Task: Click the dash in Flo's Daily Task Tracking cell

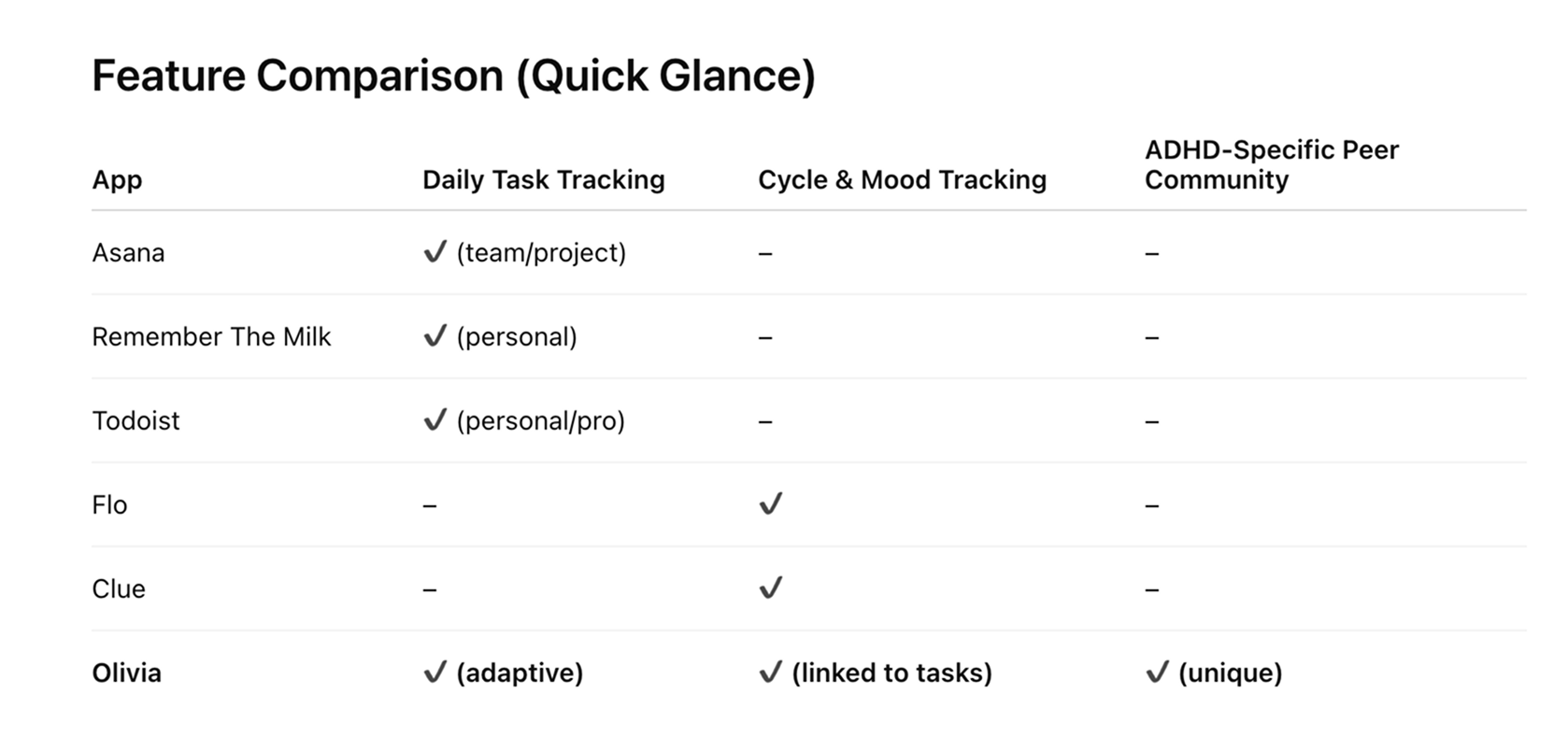Action: pyautogui.click(x=430, y=506)
